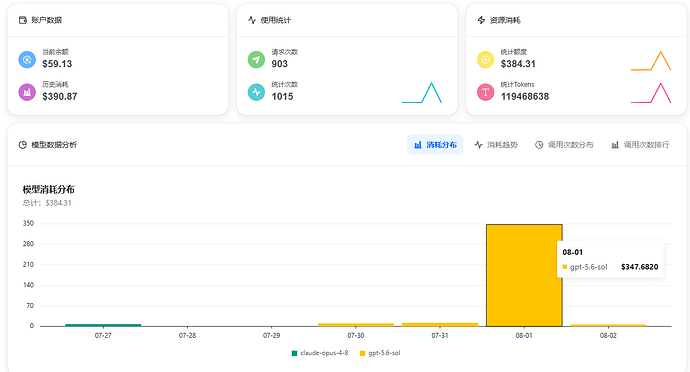
Task: Click the pink Tokens sparkline chart
Action: (651, 93)
